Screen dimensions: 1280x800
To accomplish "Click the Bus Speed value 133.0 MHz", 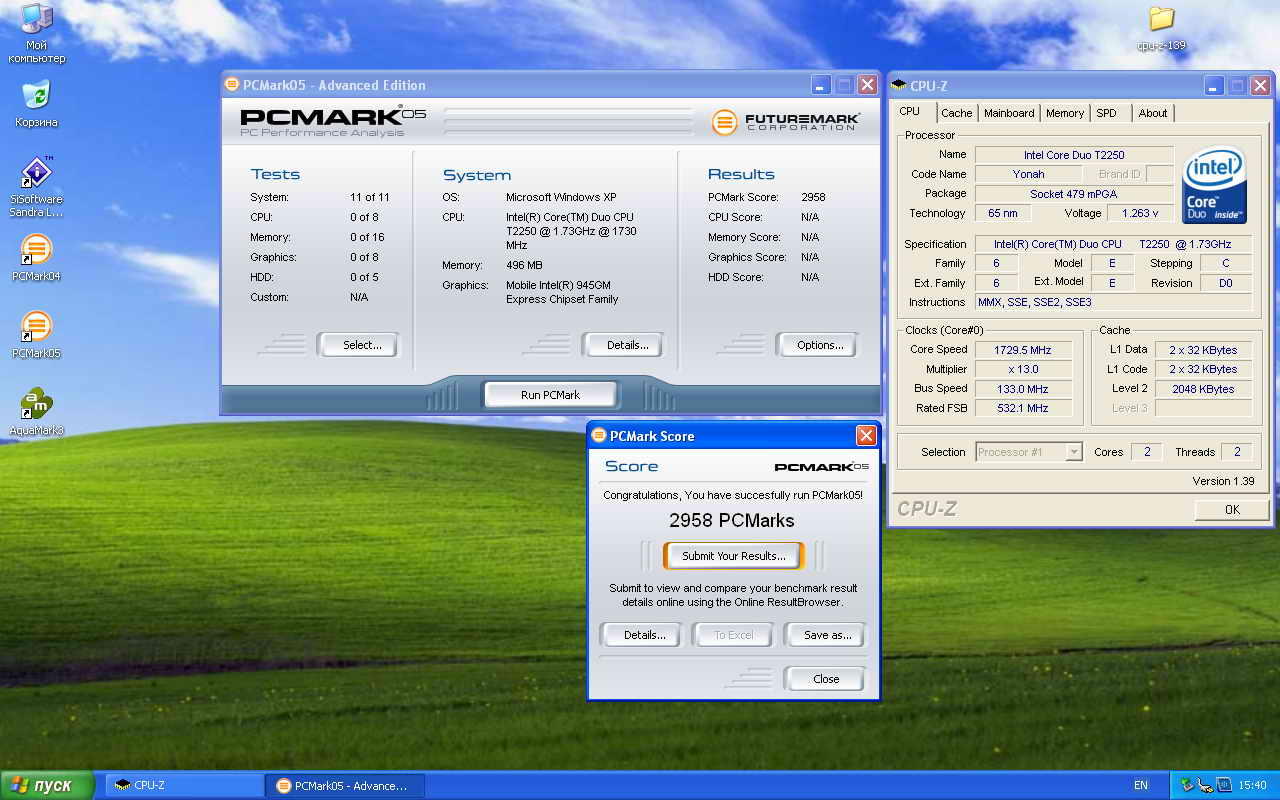I will (x=1023, y=389).
